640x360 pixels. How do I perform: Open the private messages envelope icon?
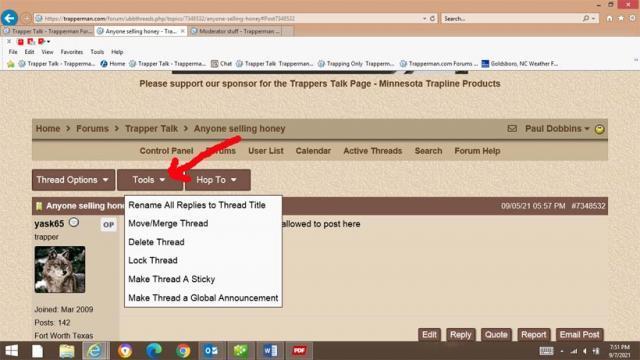point(512,129)
